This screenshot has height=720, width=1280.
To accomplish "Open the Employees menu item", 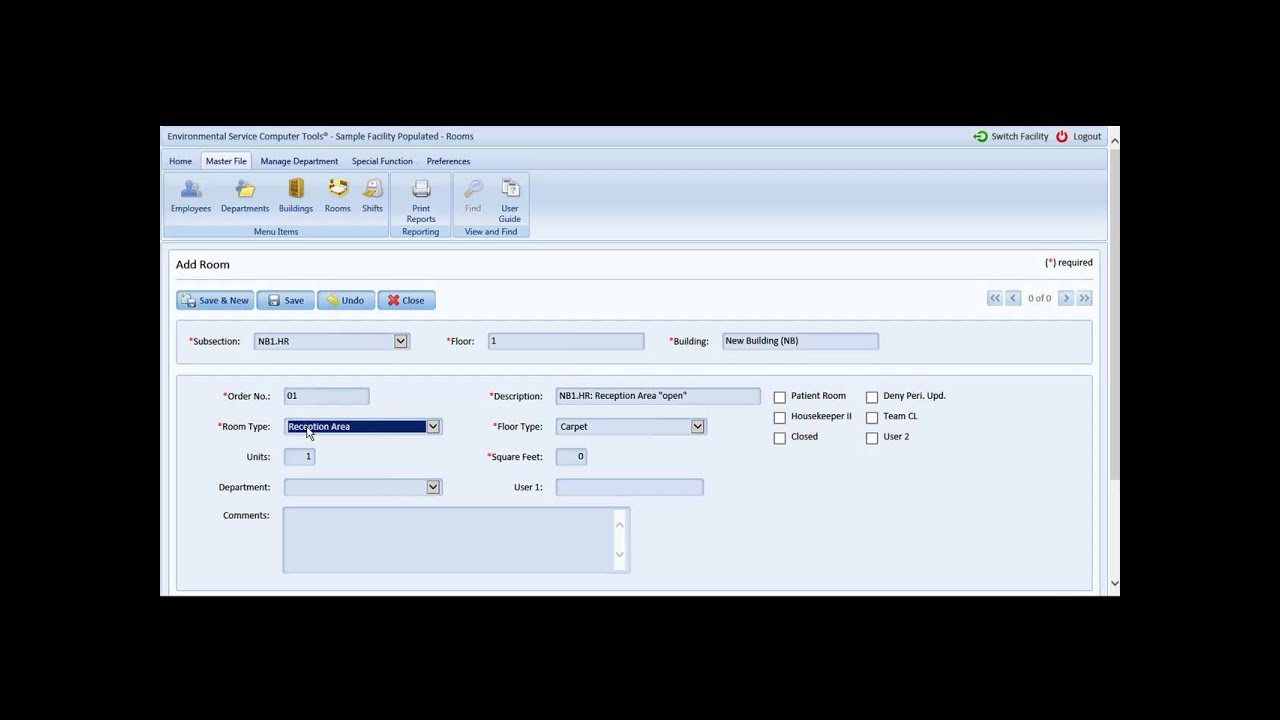I will (190, 196).
